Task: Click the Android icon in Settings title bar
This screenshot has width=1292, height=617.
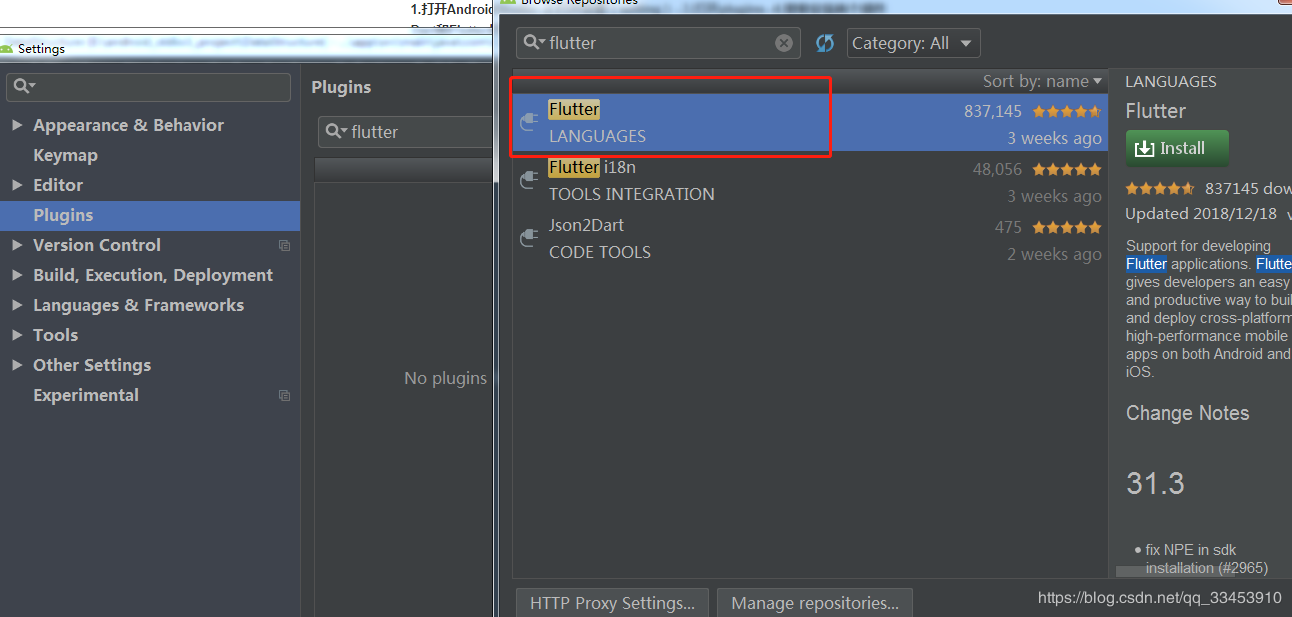Action: (7, 48)
